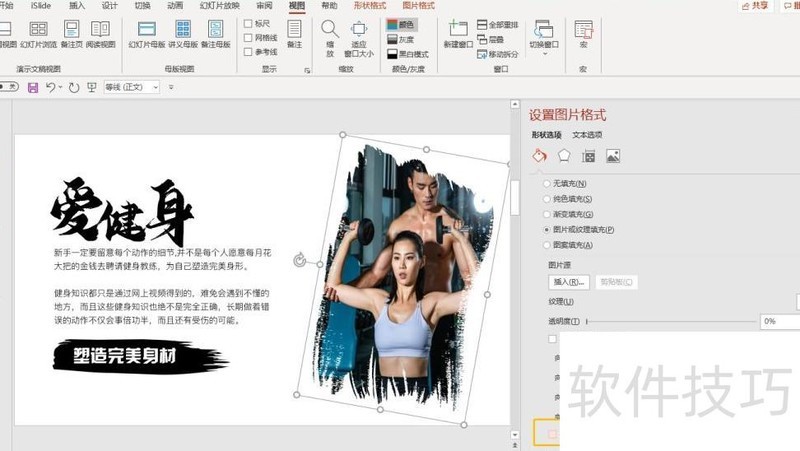This screenshot has width=800, height=451.
Task: Open Size & Properties tab in format pane
Action: pyautogui.click(x=588, y=156)
